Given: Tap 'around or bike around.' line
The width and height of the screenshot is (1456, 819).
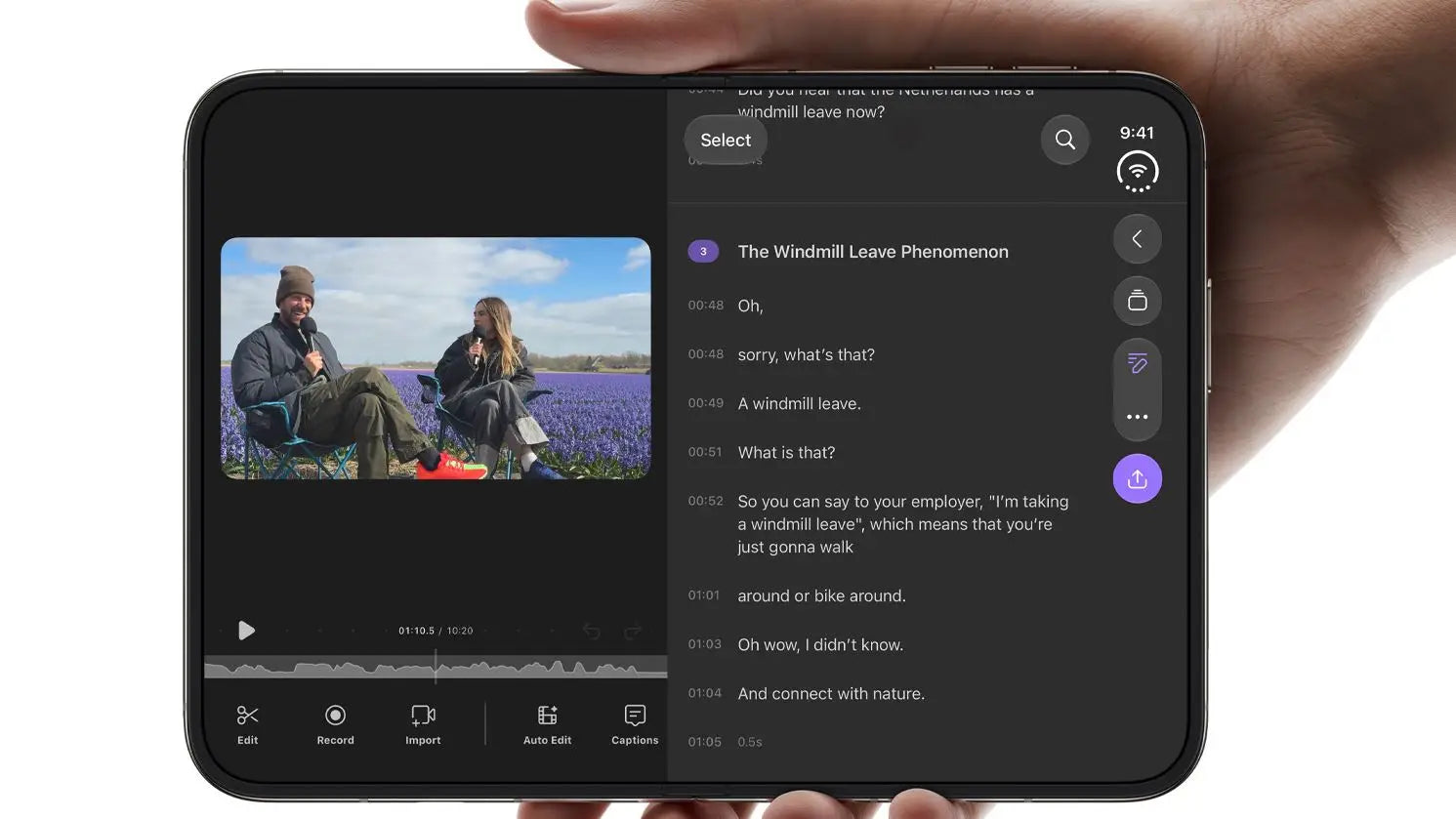Looking at the screenshot, I should tap(821, 595).
